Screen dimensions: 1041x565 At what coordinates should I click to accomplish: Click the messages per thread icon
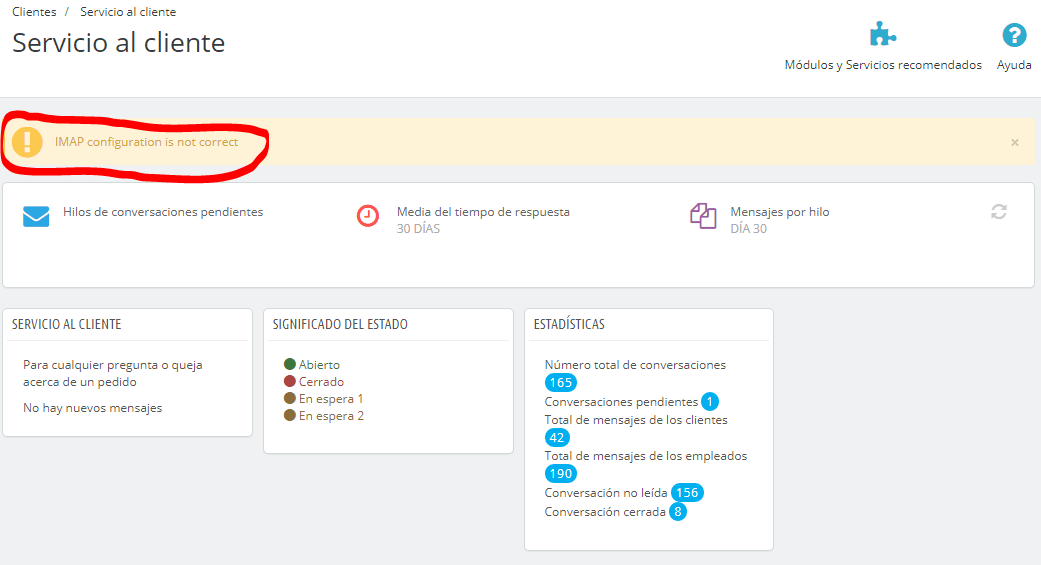point(703,216)
